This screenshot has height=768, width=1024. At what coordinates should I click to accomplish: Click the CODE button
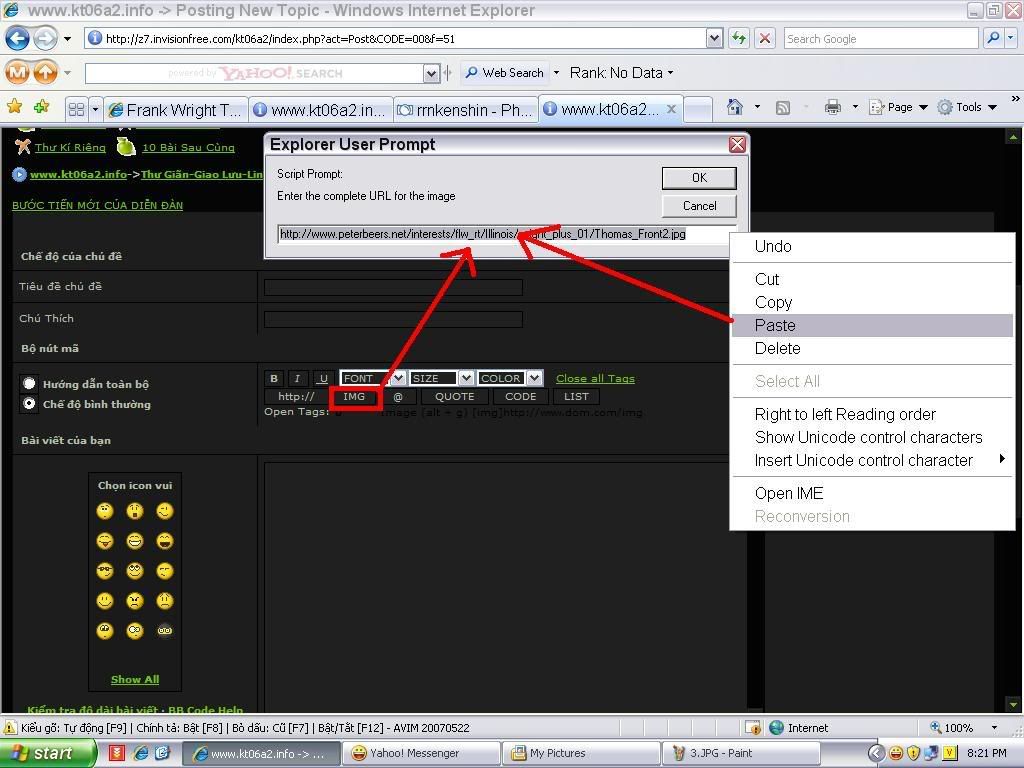520,396
